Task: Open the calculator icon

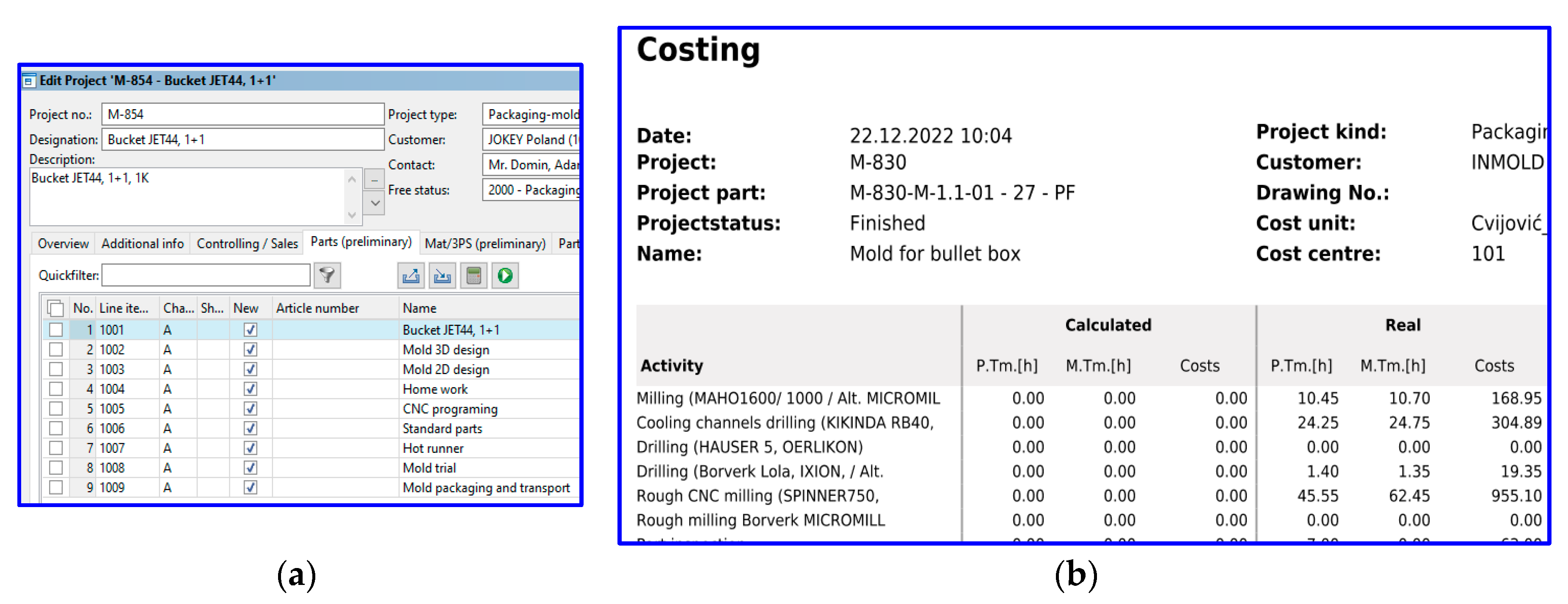Action: tap(474, 276)
